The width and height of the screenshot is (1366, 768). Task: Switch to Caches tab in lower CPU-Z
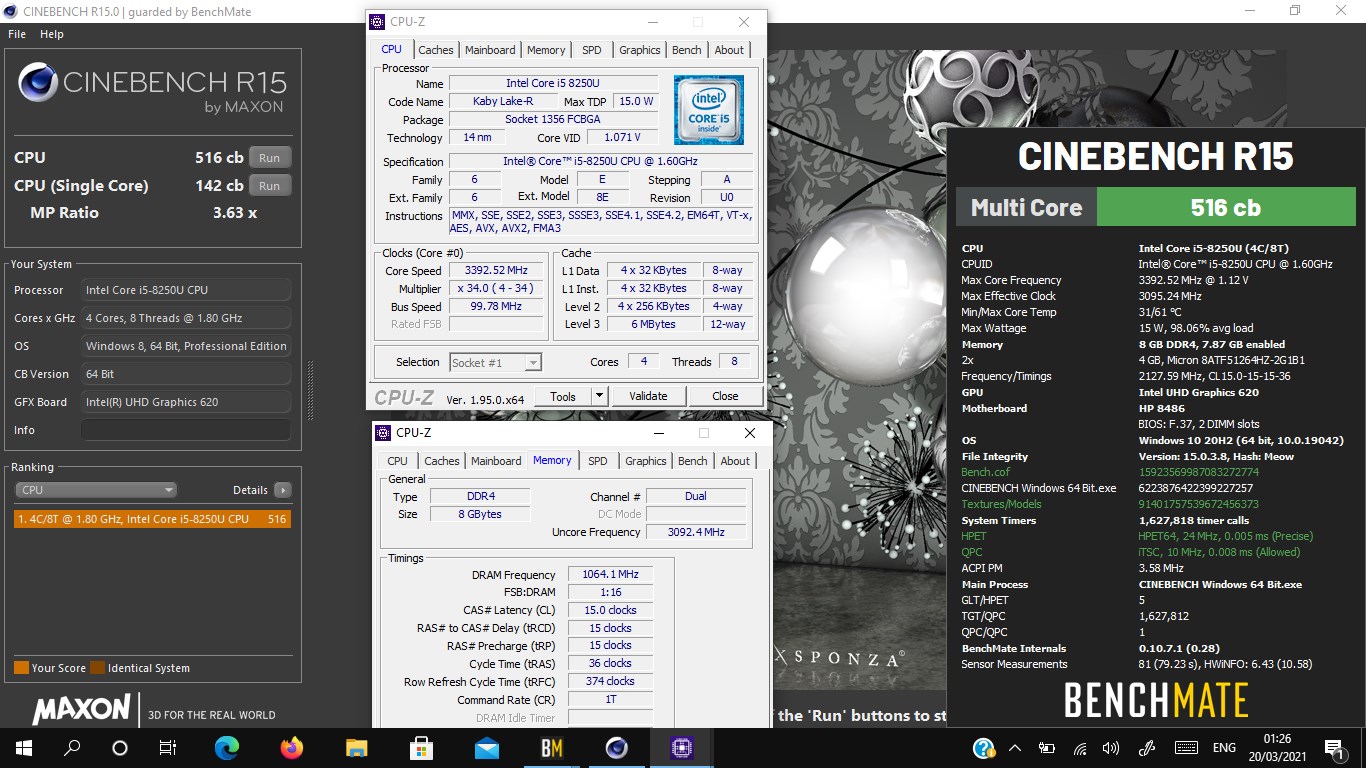pyautogui.click(x=441, y=461)
